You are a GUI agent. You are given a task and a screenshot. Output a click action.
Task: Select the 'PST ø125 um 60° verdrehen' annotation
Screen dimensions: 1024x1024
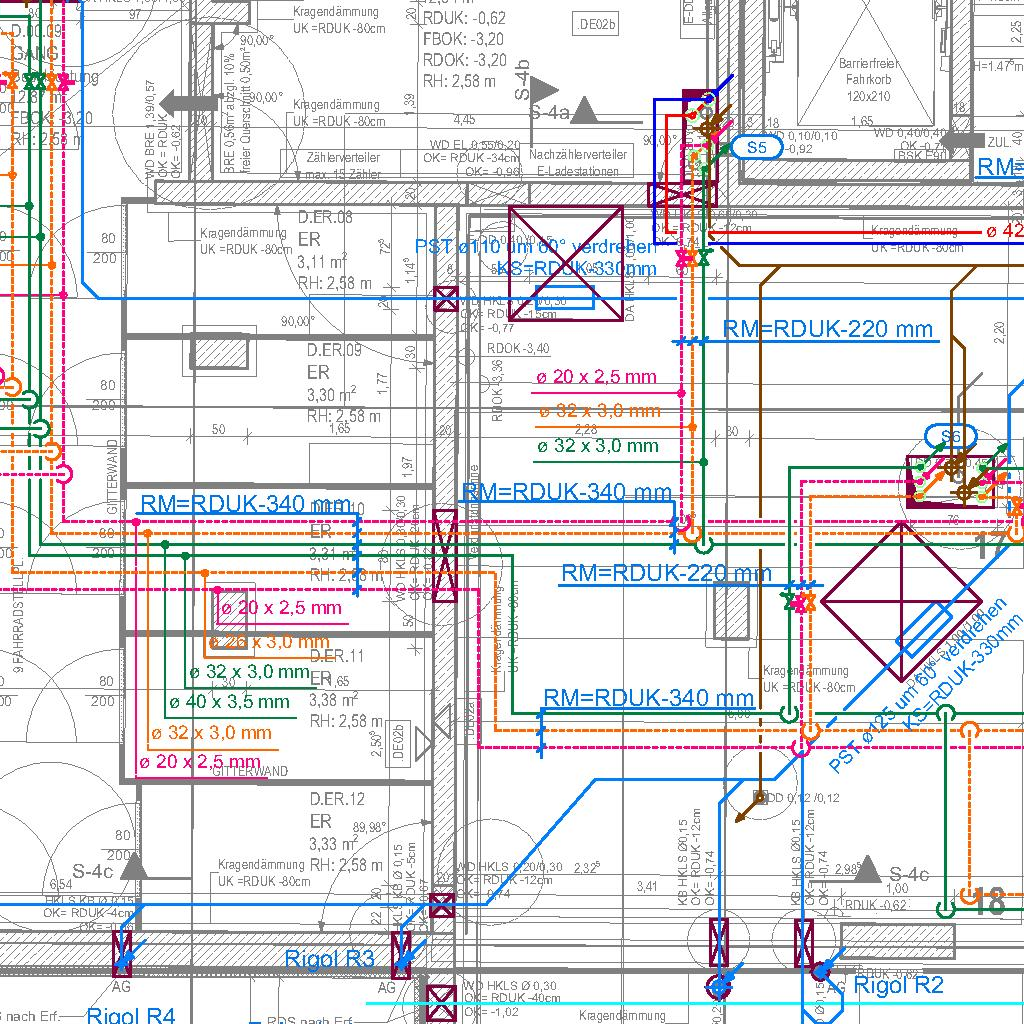pos(917,684)
